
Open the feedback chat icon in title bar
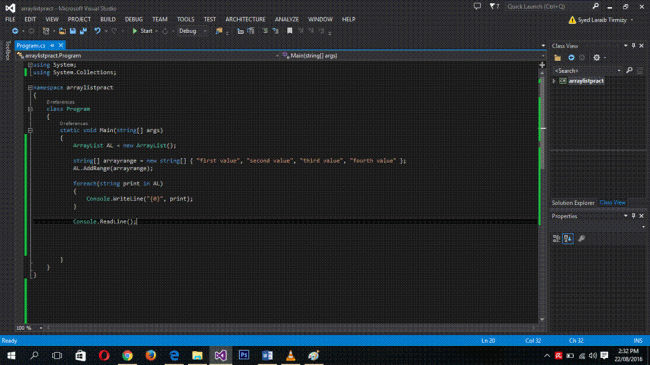478,6
